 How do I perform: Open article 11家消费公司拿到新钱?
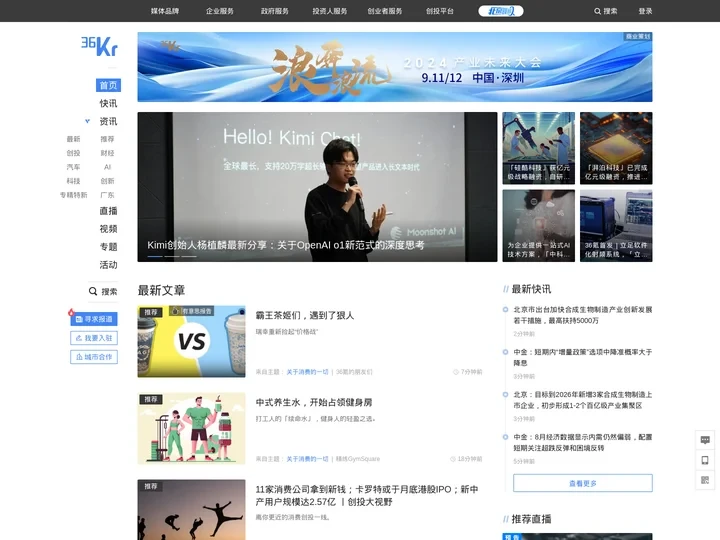point(367,495)
